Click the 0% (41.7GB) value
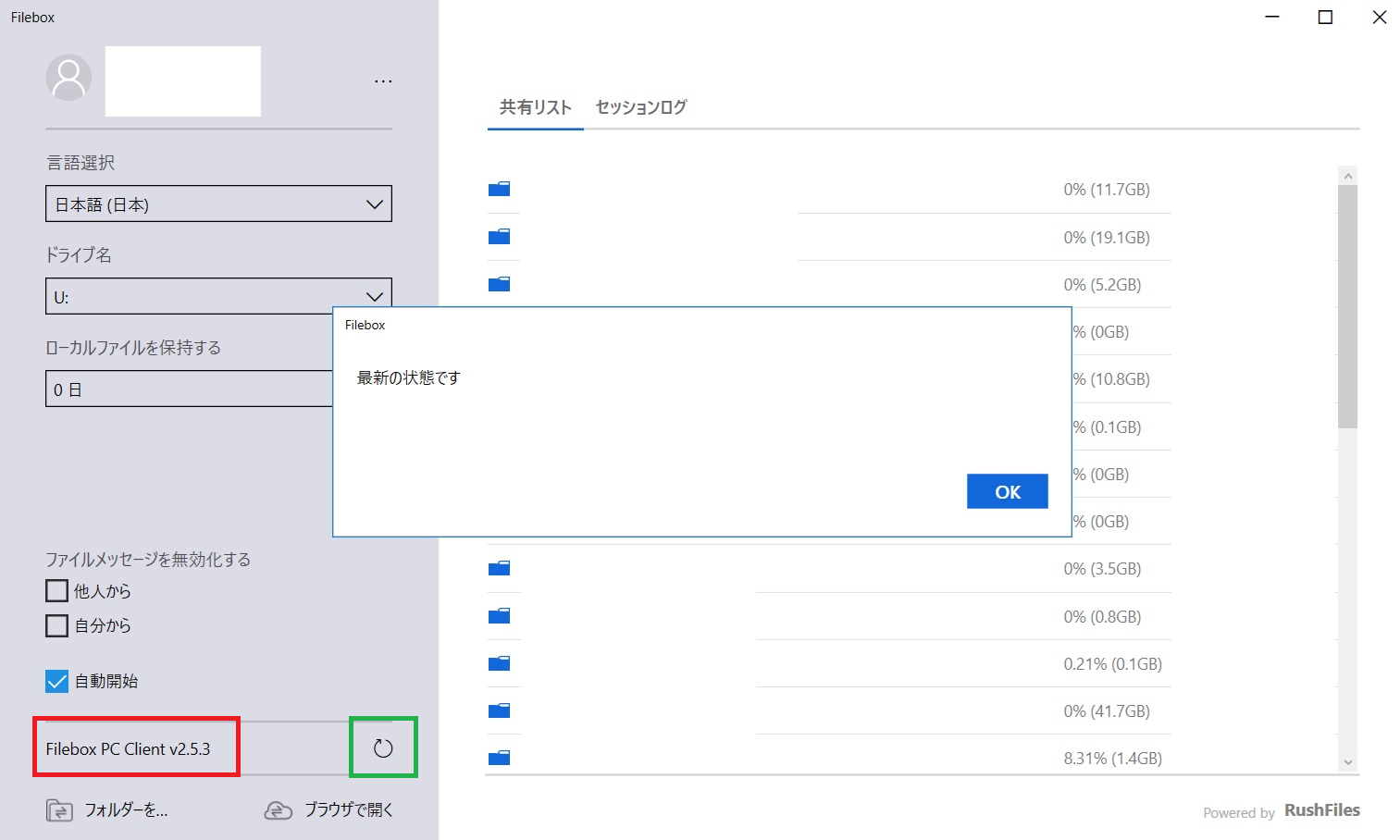The image size is (1400, 840). tap(1107, 711)
